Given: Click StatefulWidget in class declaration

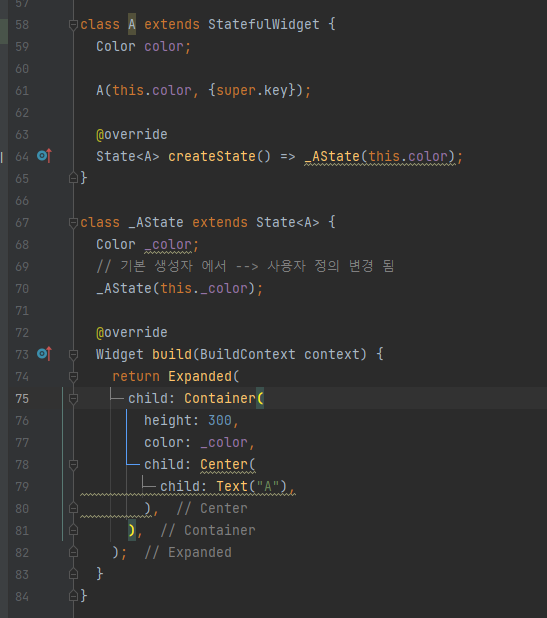Looking at the screenshot, I should tap(264, 24).
